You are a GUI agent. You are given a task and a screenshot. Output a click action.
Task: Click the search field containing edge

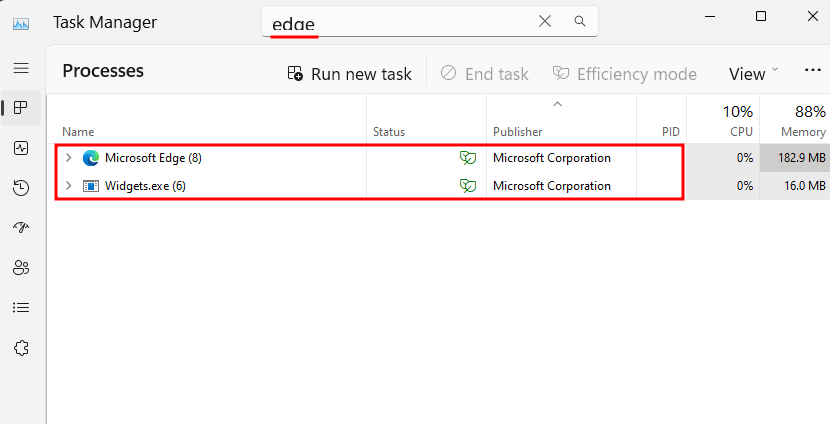[x=400, y=21]
